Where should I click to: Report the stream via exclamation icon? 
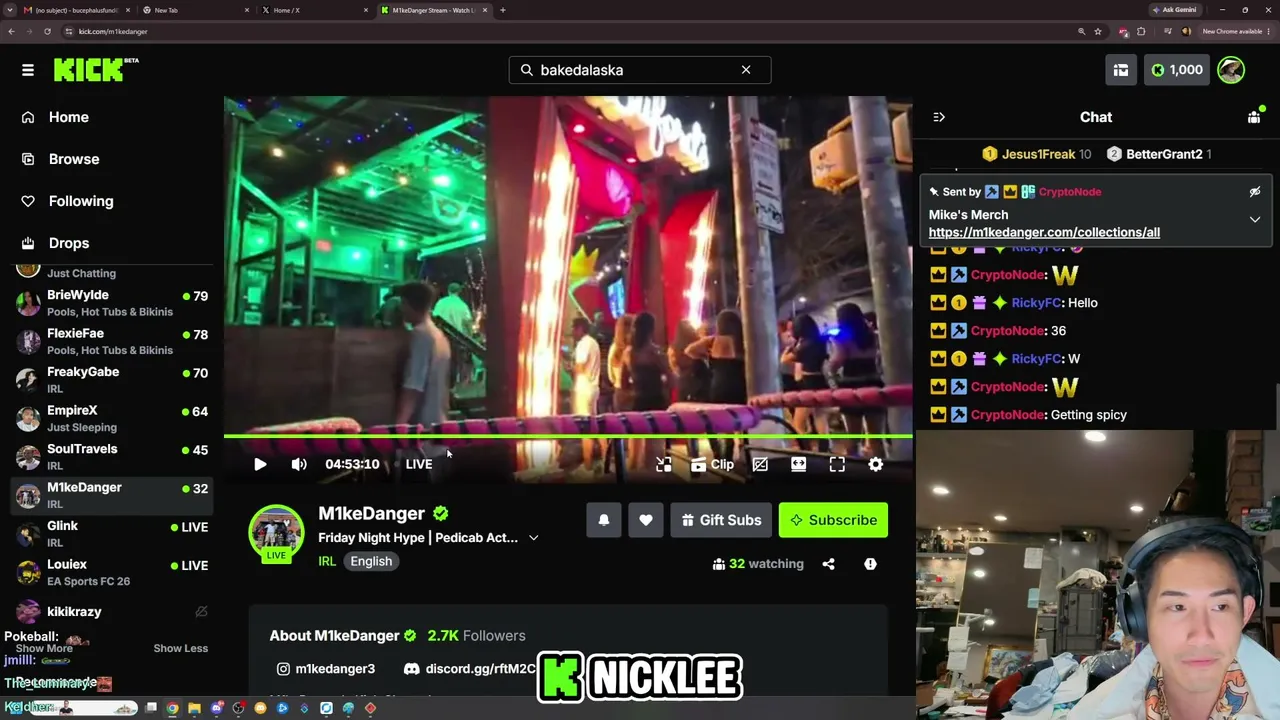(x=870, y=564)
